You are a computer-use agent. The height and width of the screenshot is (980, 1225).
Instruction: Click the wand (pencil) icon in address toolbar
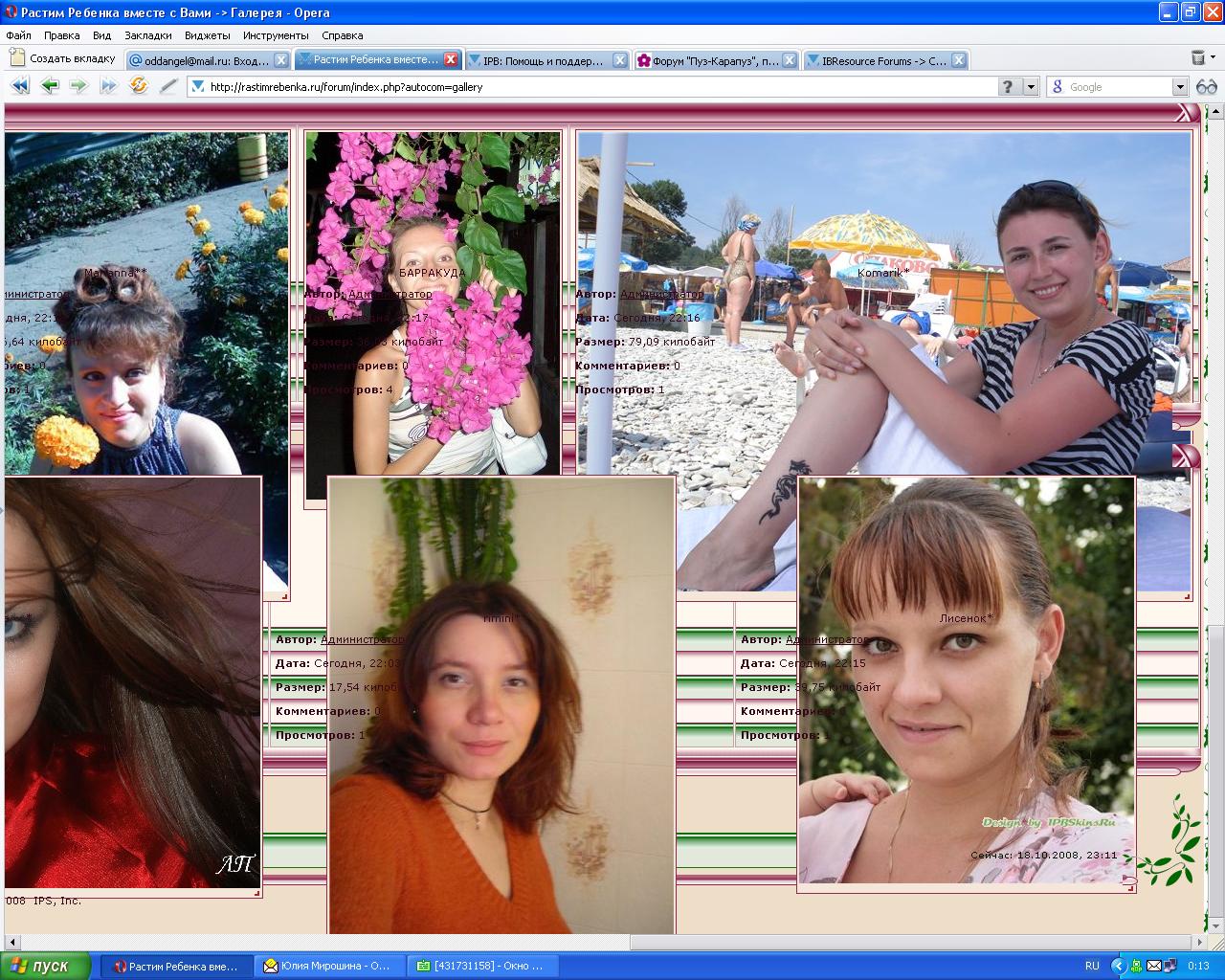[168, 86]
